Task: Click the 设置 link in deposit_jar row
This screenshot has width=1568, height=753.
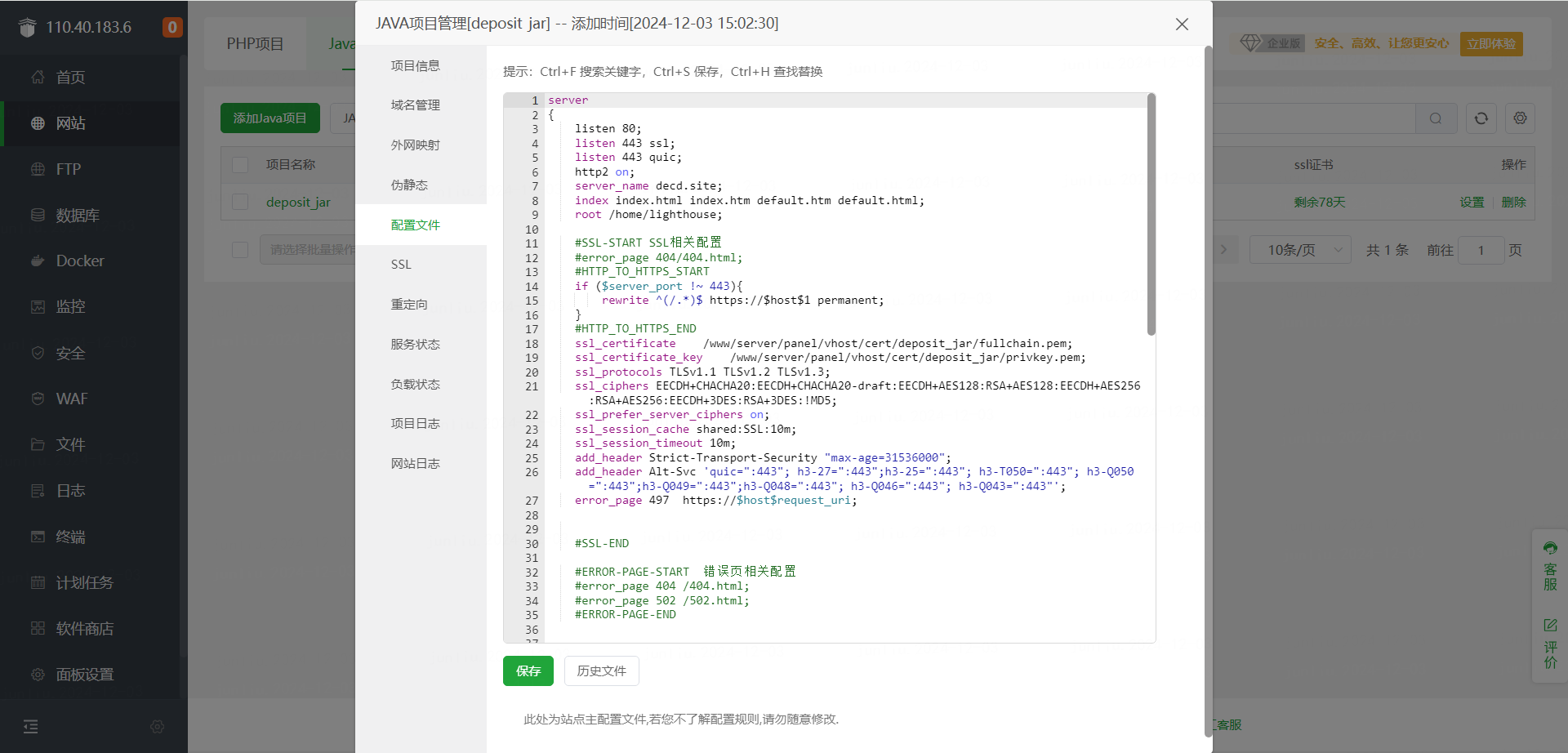Action: [x=1472, y=203]
